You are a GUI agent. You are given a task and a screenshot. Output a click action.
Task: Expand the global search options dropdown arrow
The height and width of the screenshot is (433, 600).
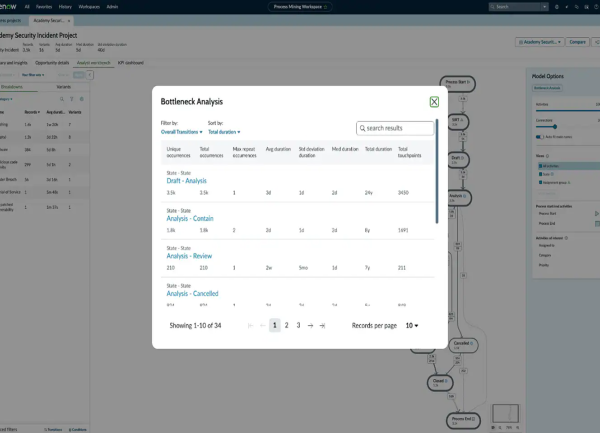click(x=545, y=7)
